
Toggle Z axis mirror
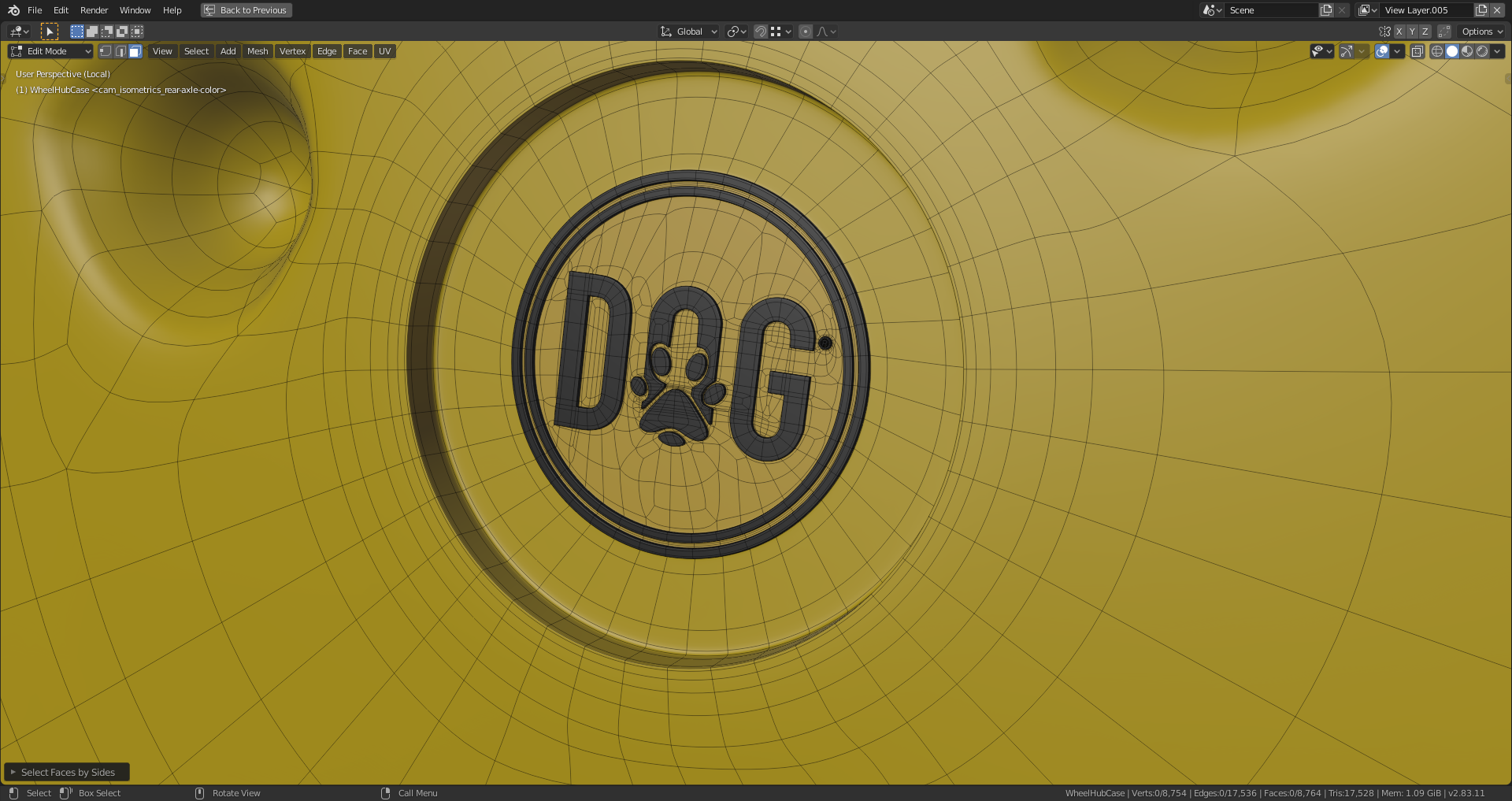point(1425,32)
